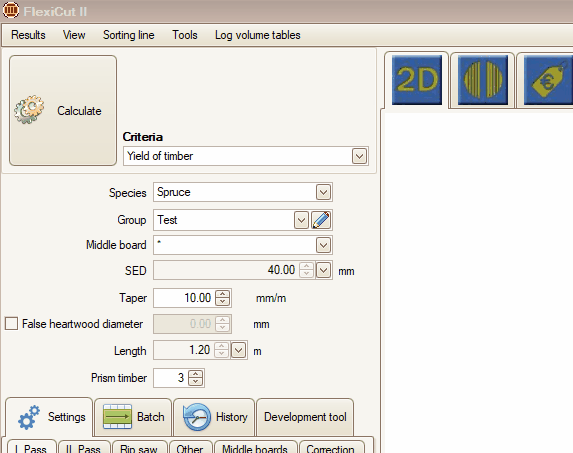Open the Results menu
This screenshot has width=573, height=453.
pyautogui.click(x=29, y=35)
